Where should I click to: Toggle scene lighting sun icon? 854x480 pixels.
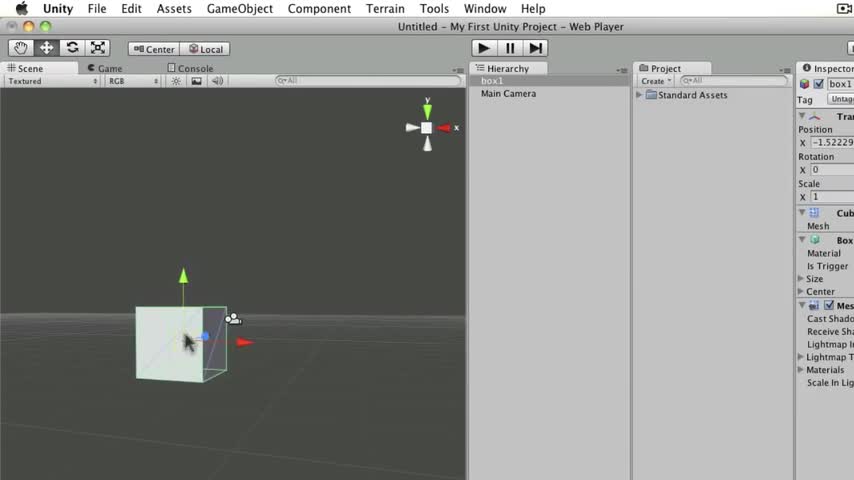[176, 81]
